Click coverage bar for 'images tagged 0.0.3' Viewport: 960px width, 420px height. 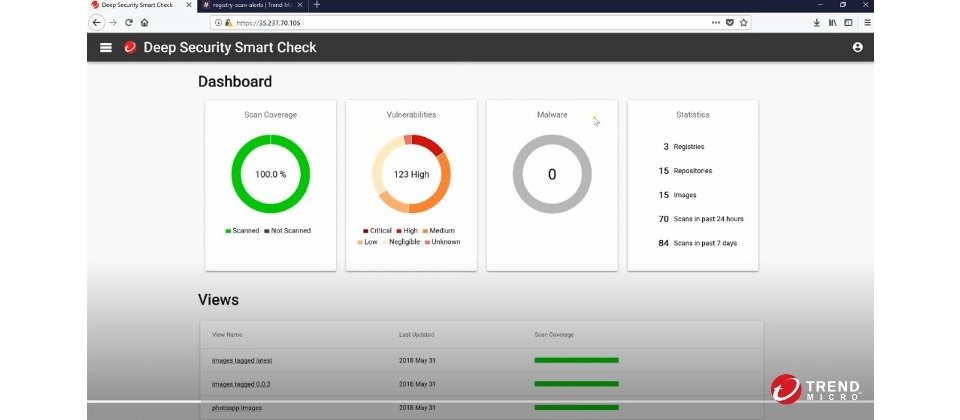[576, 384]
